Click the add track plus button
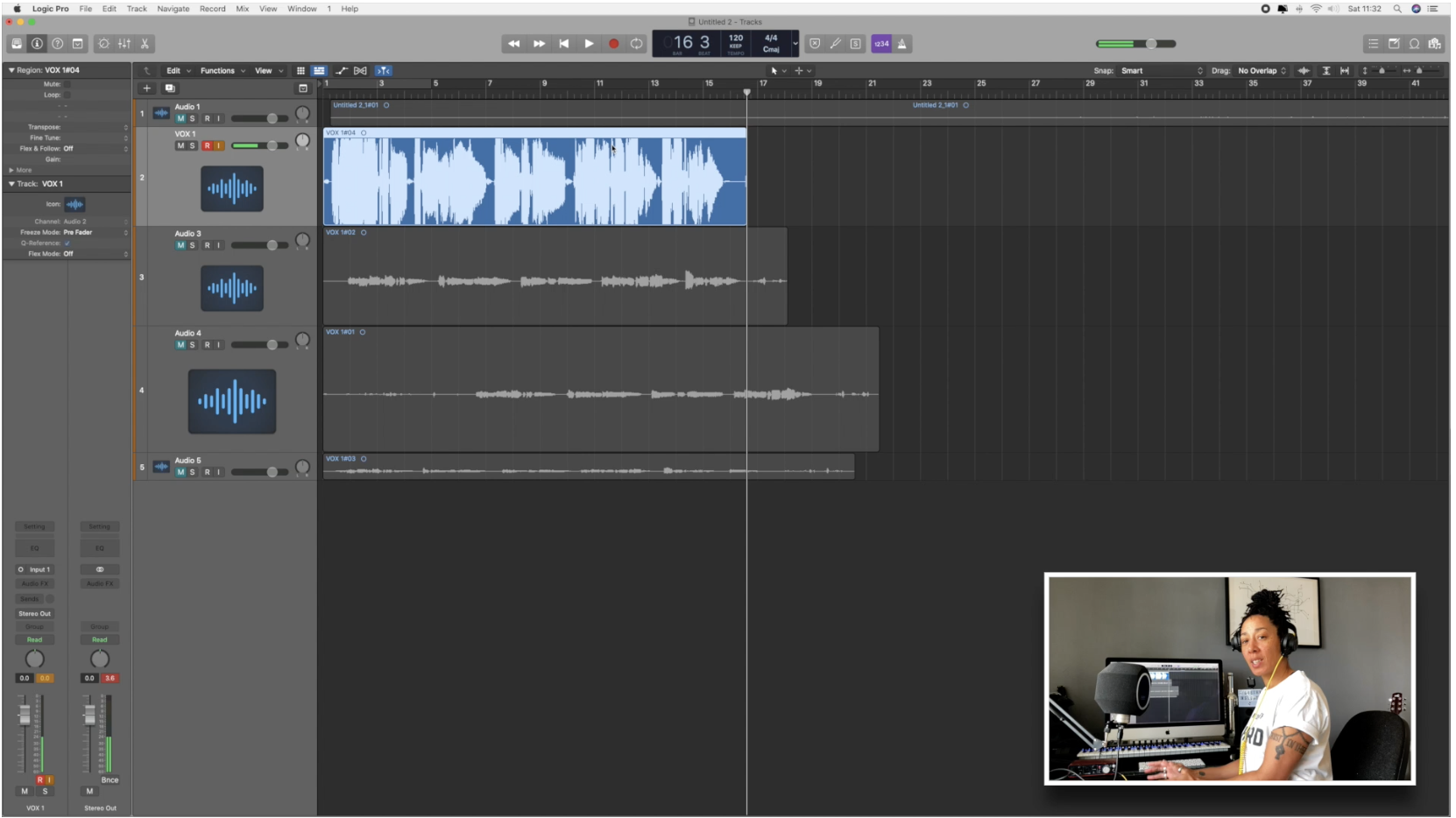 147,88
